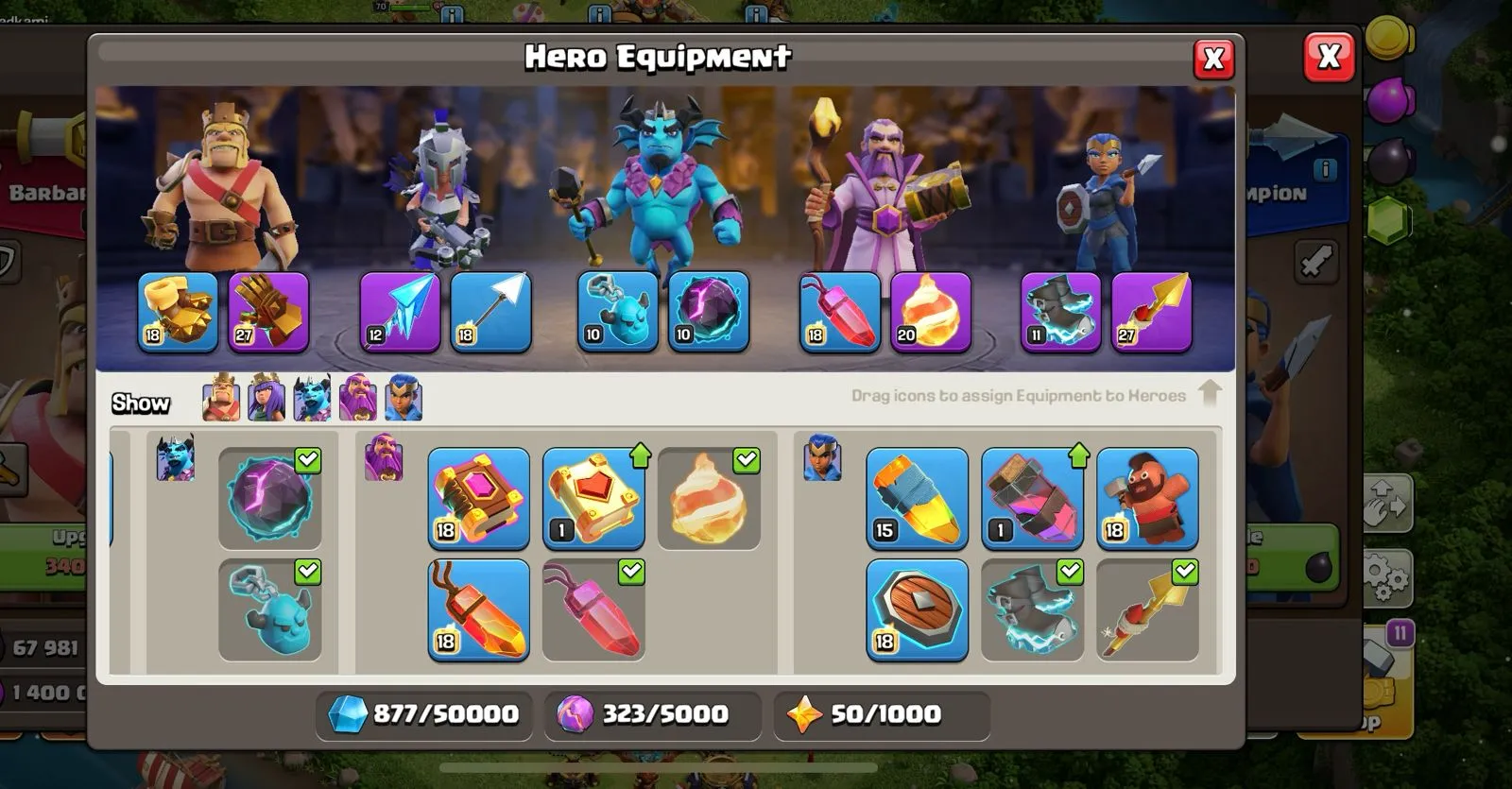Toggle Royal Champion filter in Show row
1512x789 pixels.
coord(404,398)
